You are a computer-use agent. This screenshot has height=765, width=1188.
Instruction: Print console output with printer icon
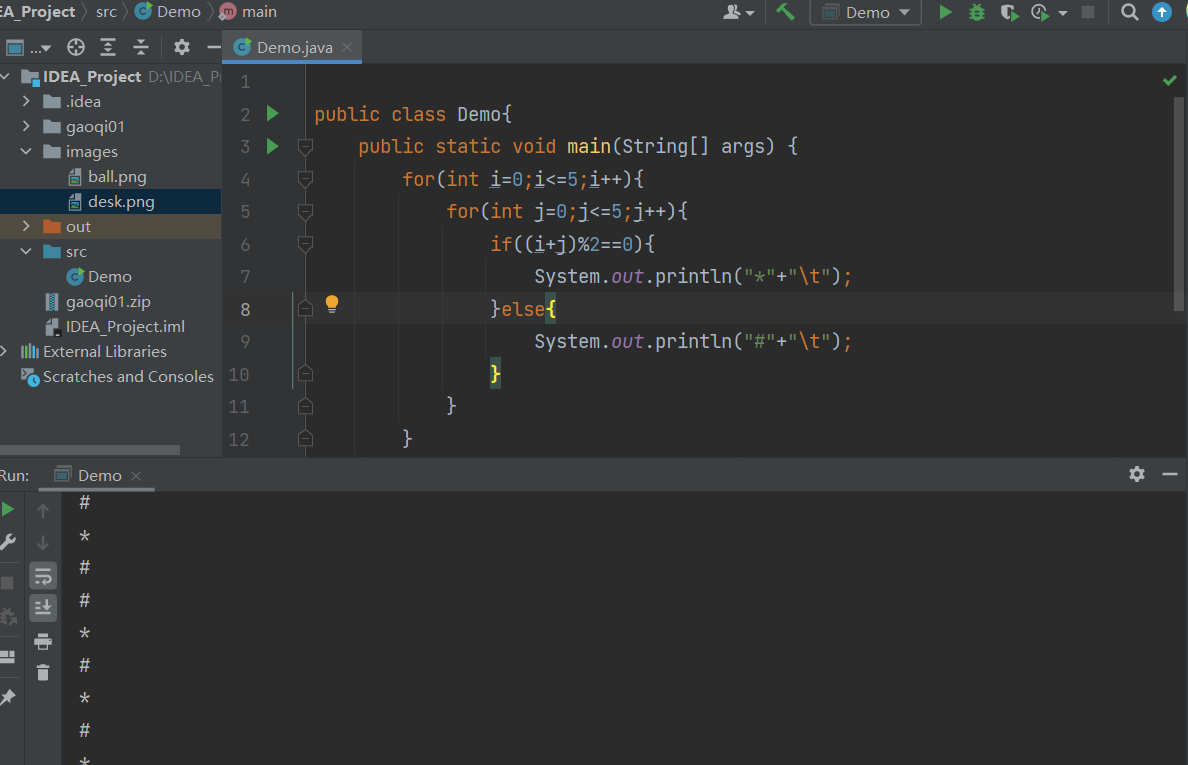click(x=43, y=642)
